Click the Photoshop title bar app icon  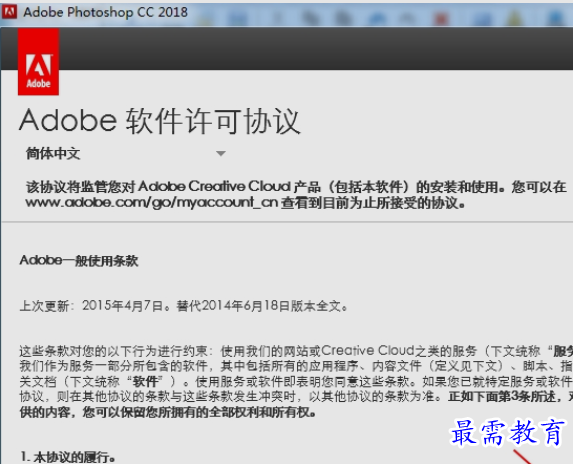coord(9,12)
